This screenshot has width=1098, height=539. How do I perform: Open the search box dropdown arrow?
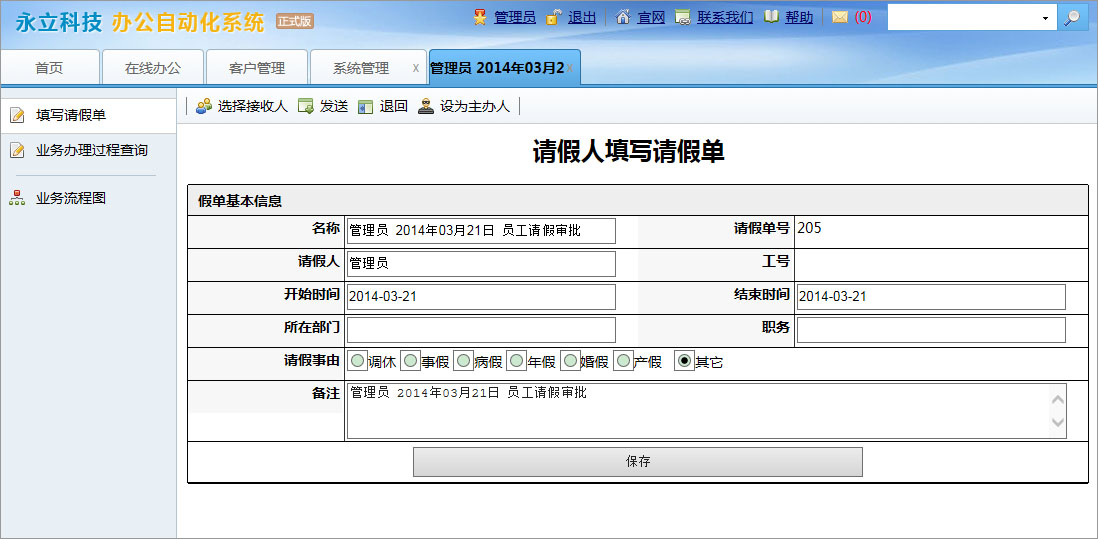pyautogui.click(x=1045, y=19)
